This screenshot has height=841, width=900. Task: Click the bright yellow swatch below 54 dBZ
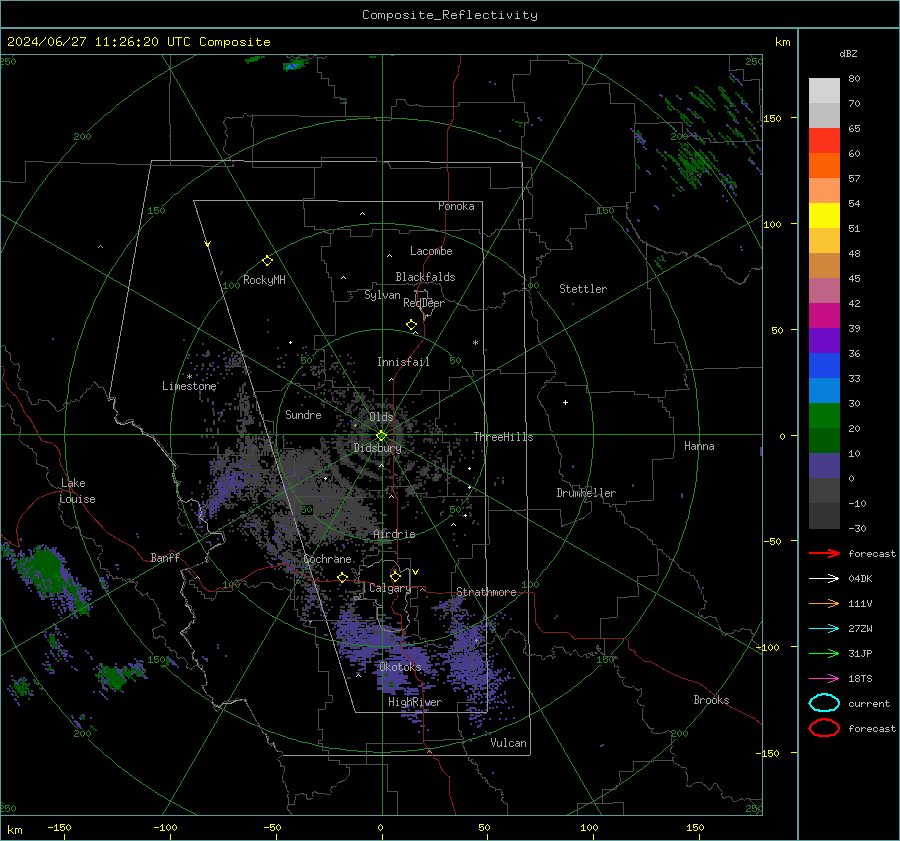click(x=824, y=215)
